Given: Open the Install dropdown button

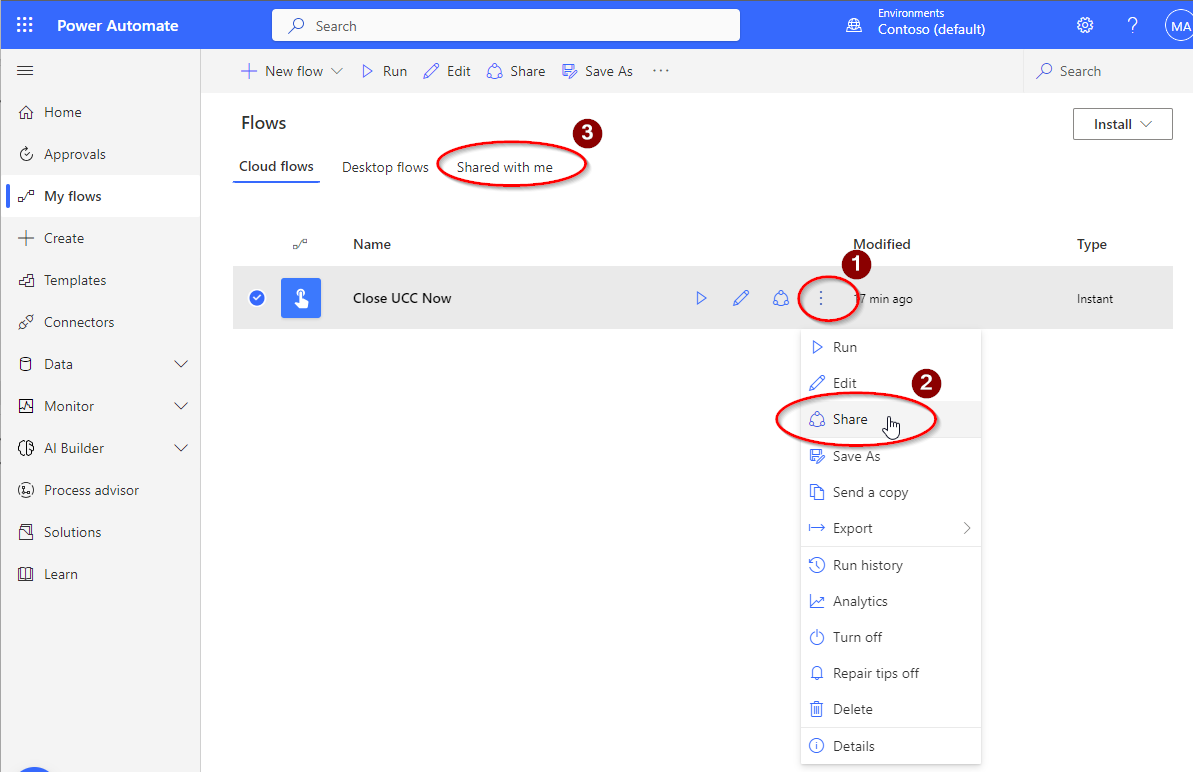Looking at the screenshot, I should tap(1122, 124).
